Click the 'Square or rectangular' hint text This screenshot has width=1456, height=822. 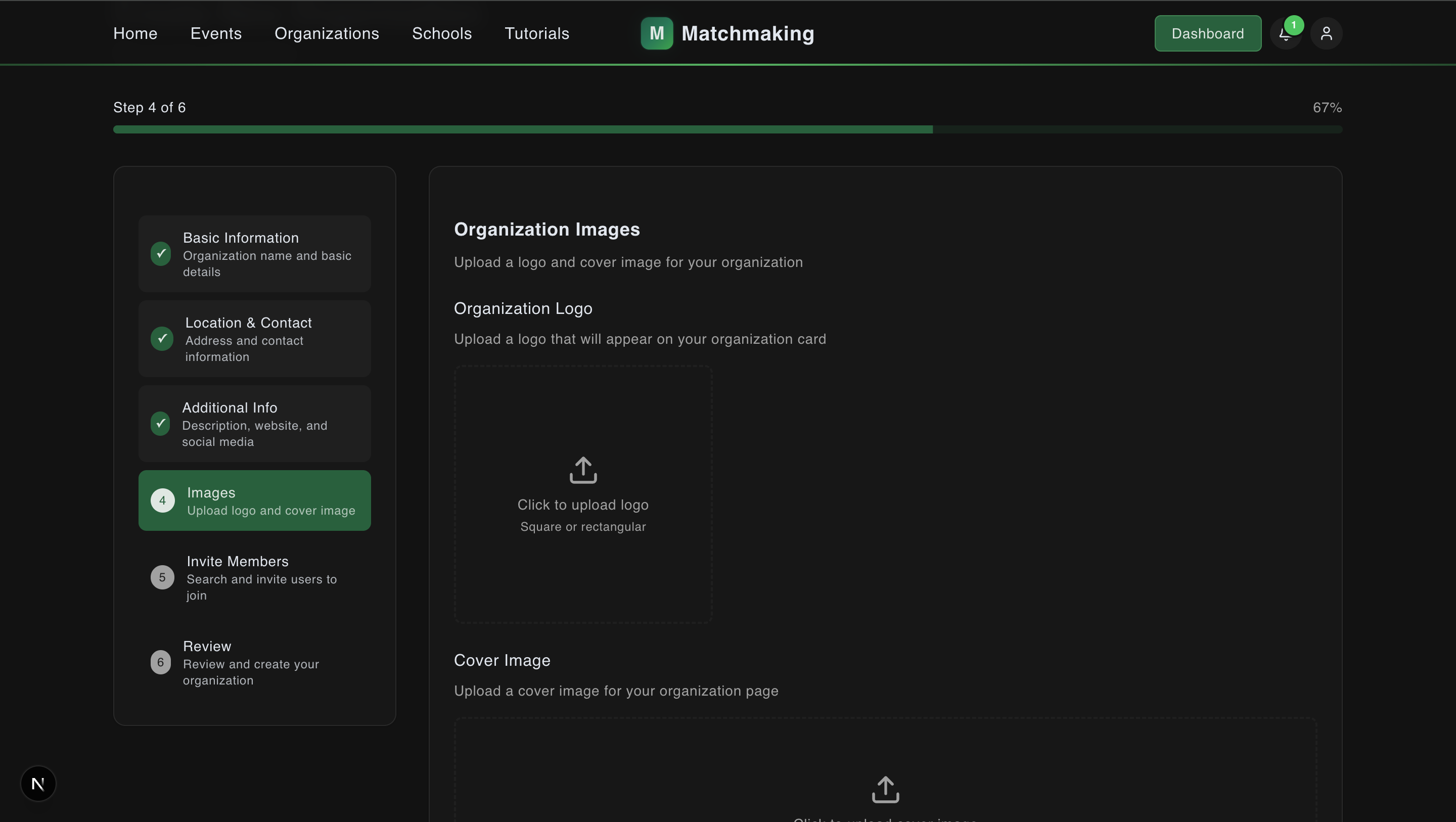click(583, 527)
